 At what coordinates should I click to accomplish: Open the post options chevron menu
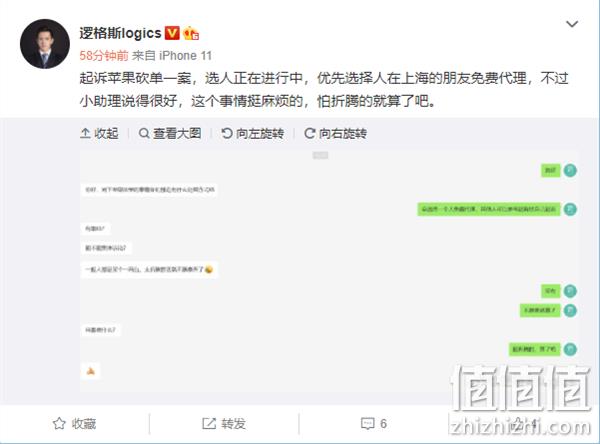(x=572, y=24)
